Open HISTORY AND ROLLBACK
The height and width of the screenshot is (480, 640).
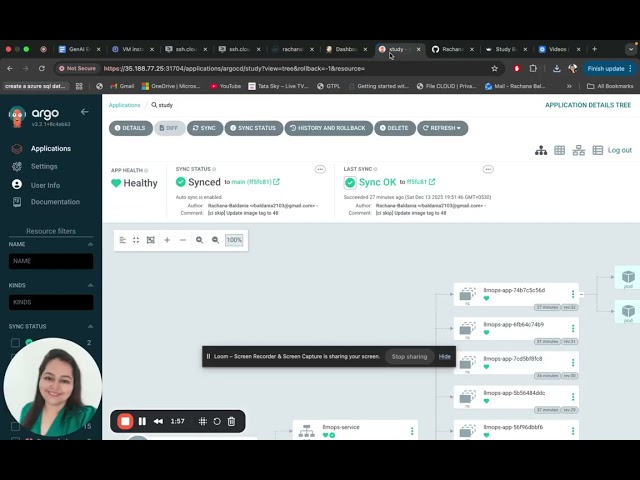pyautogui.click(x=329, y=128)
